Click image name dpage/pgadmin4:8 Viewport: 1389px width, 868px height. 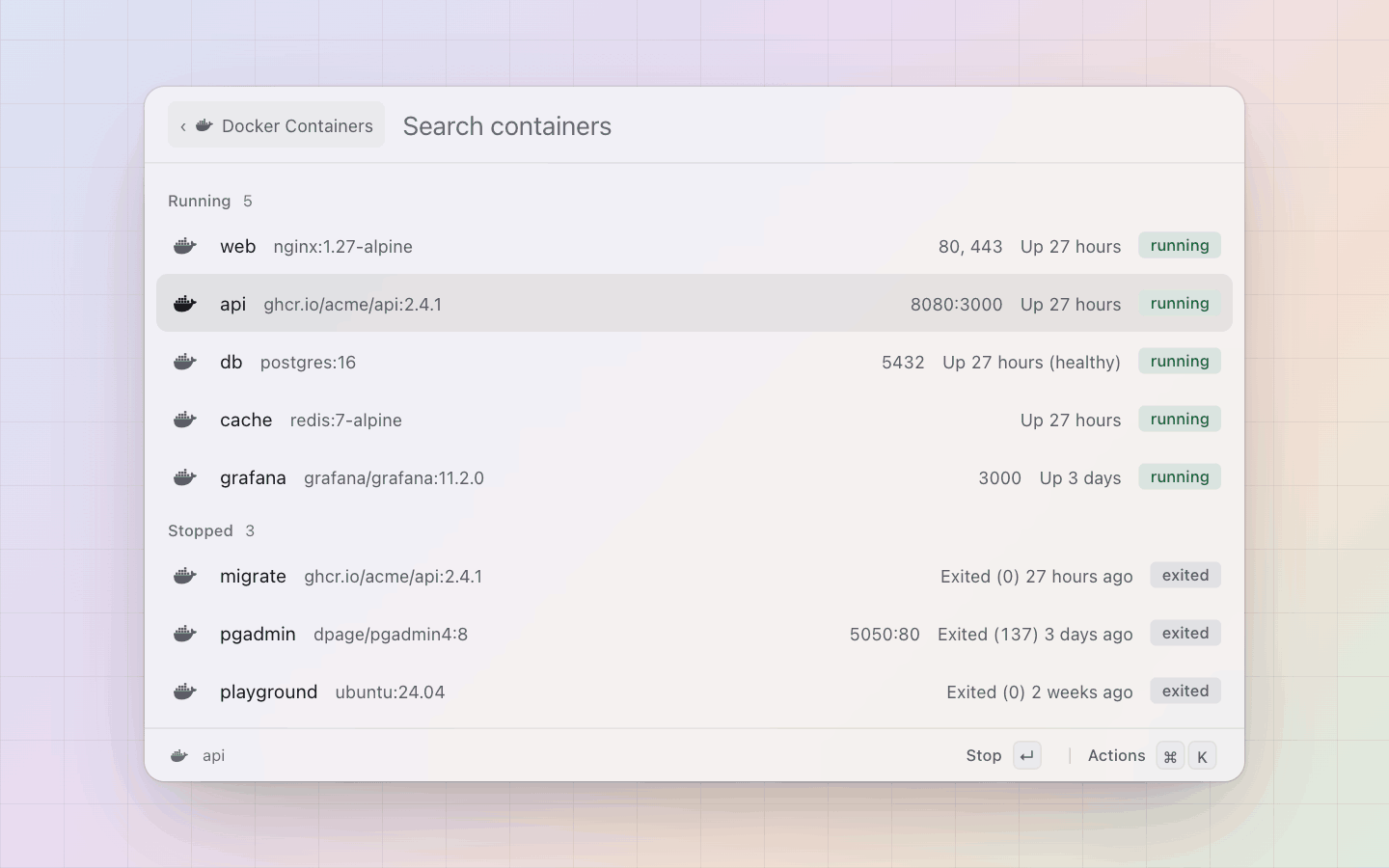391,634
